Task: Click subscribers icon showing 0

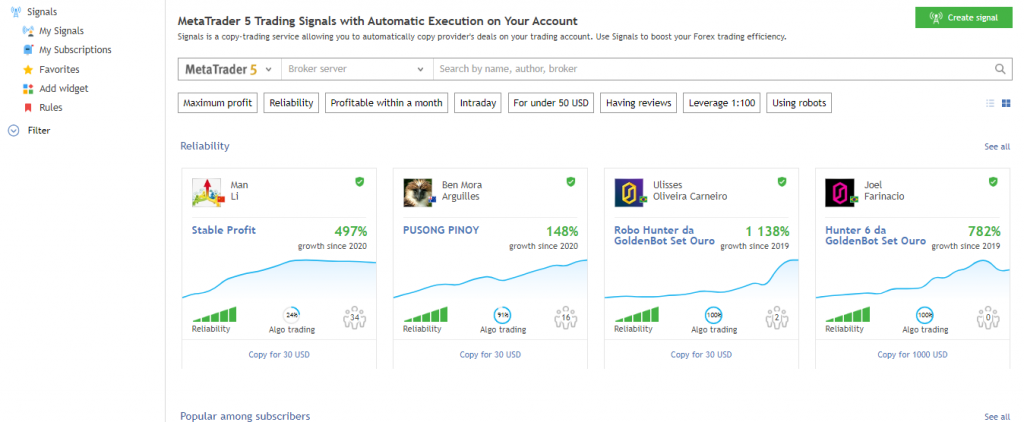Action: point(988,317)
